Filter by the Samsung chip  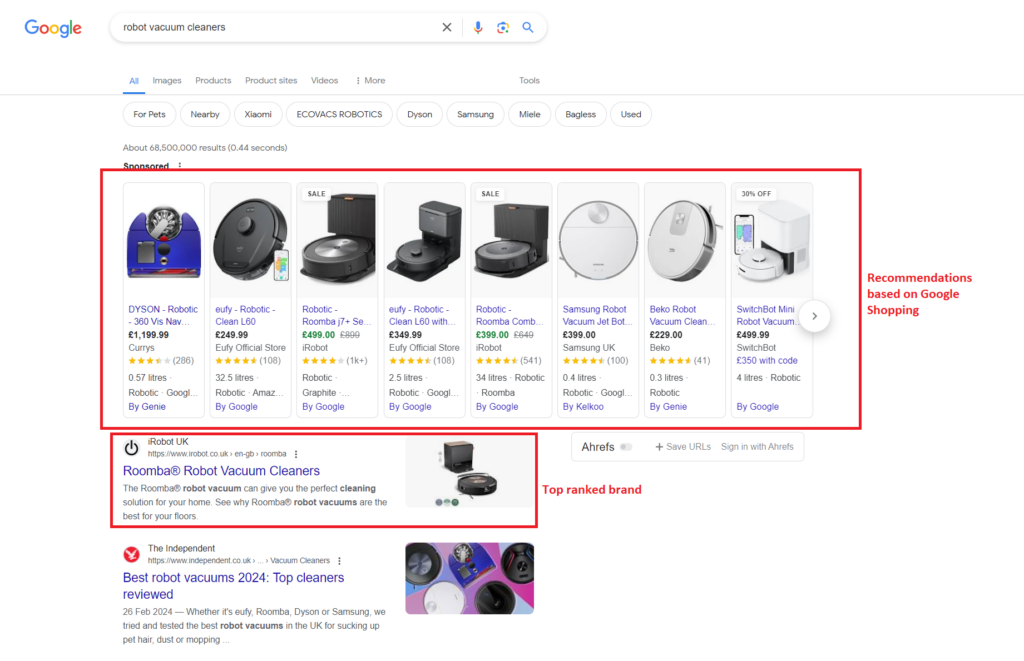475,114
